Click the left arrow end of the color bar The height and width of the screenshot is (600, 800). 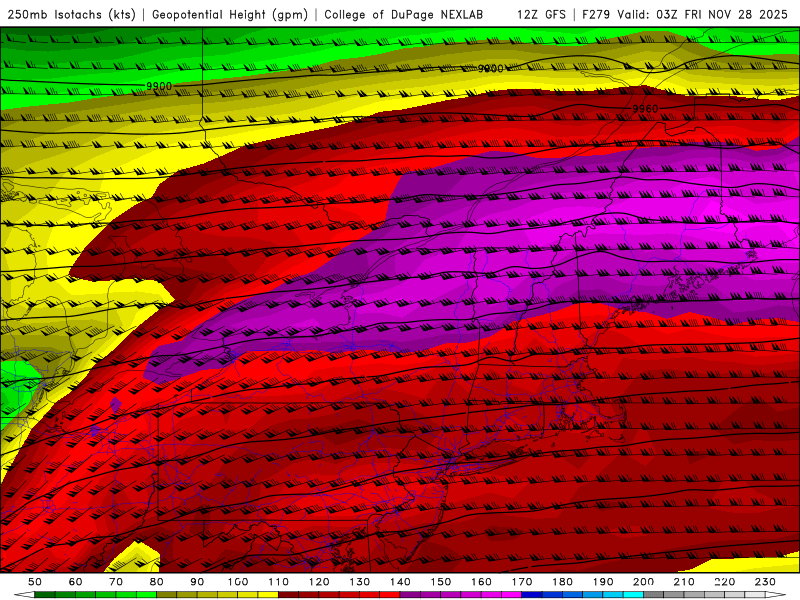pyautogui.click(x=24, y=595)
